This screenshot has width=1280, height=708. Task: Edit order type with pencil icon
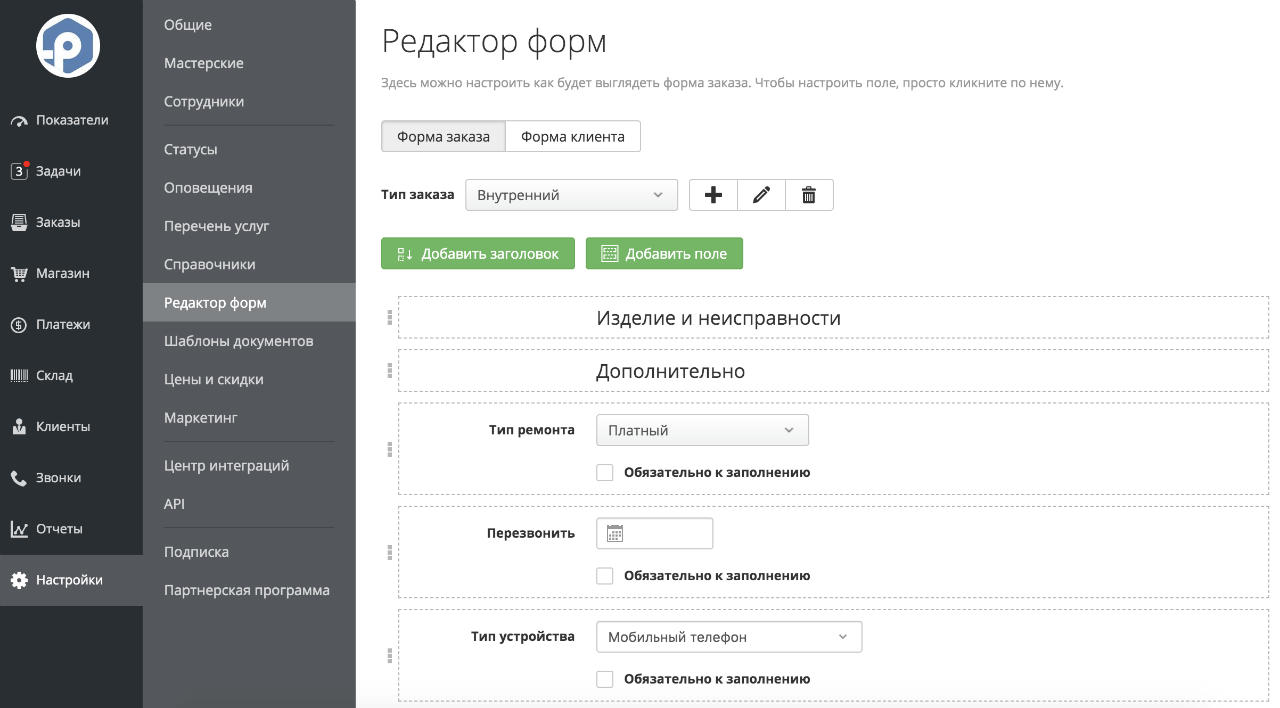(x=762, y=195)
